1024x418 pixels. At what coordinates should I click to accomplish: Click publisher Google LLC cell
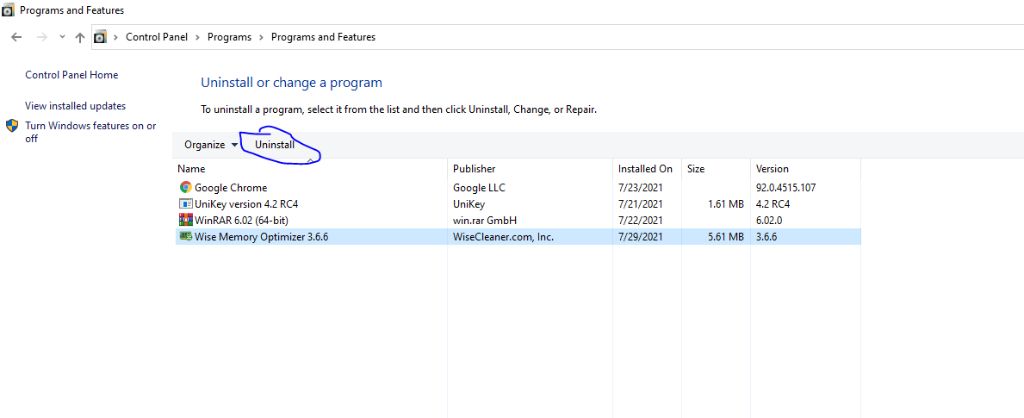(479, 187)
